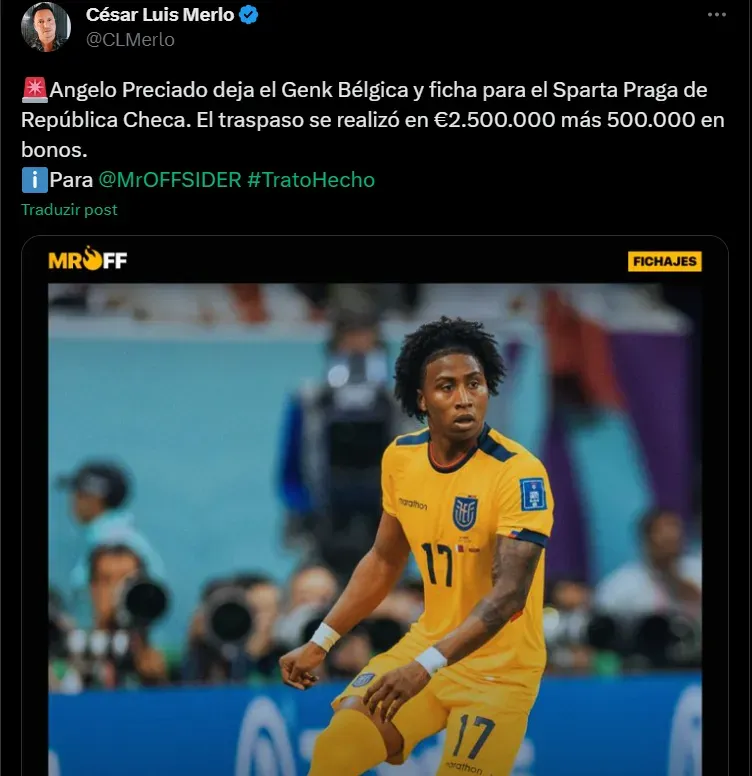752x776 pixels.
Task: Open the three-dot more options menu
Action: pos(716,15)
